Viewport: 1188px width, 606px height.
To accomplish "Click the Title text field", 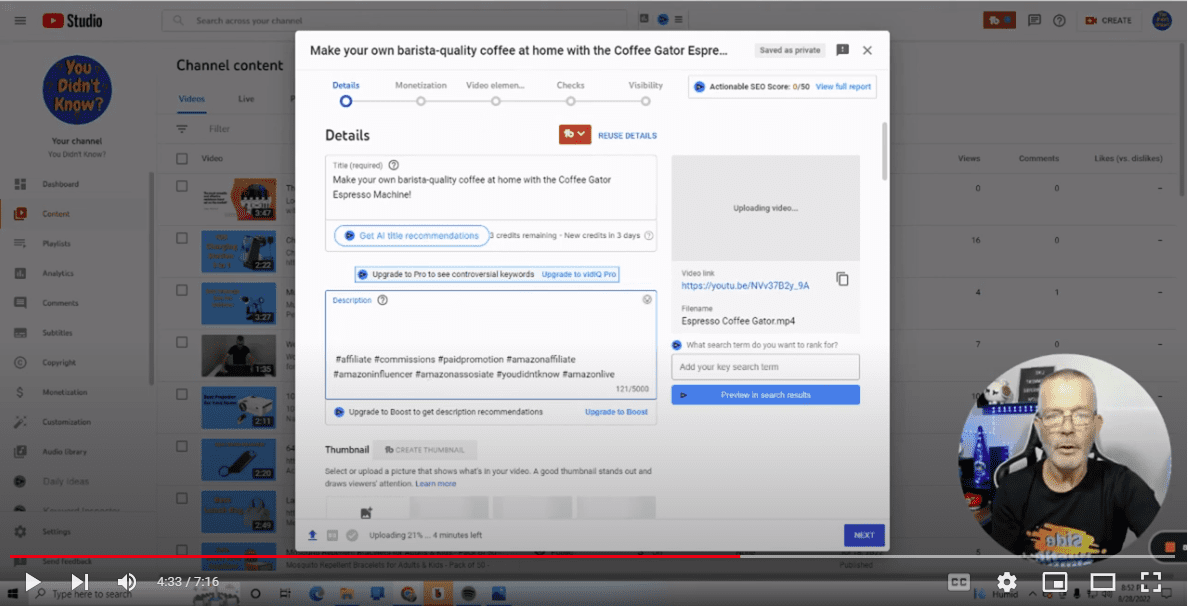I will click(491, 188).
